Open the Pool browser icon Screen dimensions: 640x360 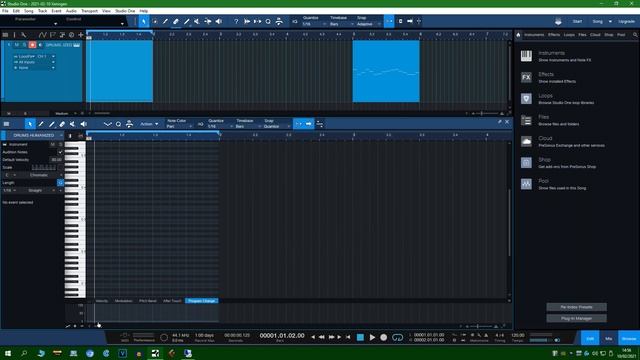click(x=526, y=184)
